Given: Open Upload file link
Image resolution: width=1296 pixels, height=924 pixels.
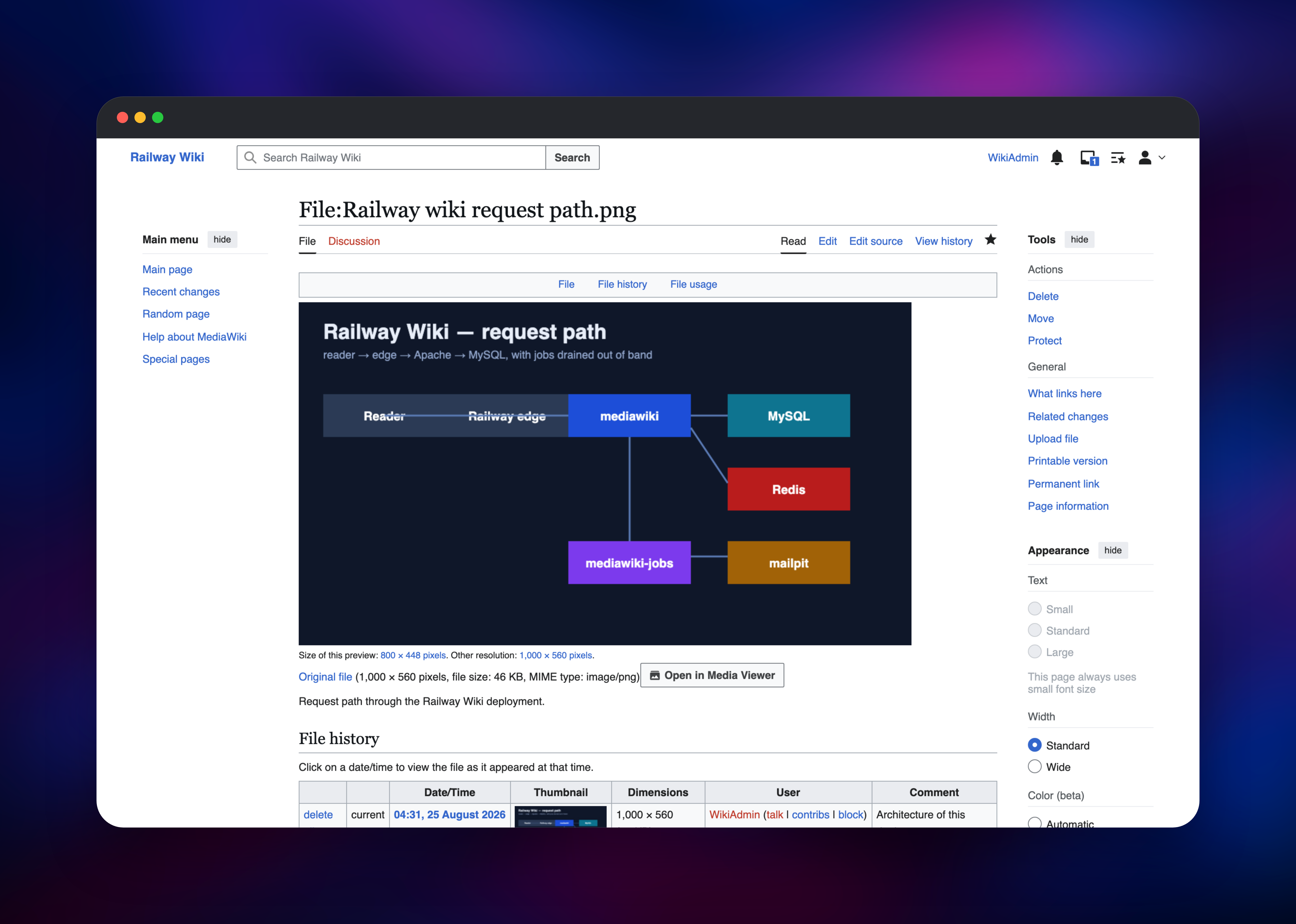Looking at the screenshot, I should (x=1053, y=439).
